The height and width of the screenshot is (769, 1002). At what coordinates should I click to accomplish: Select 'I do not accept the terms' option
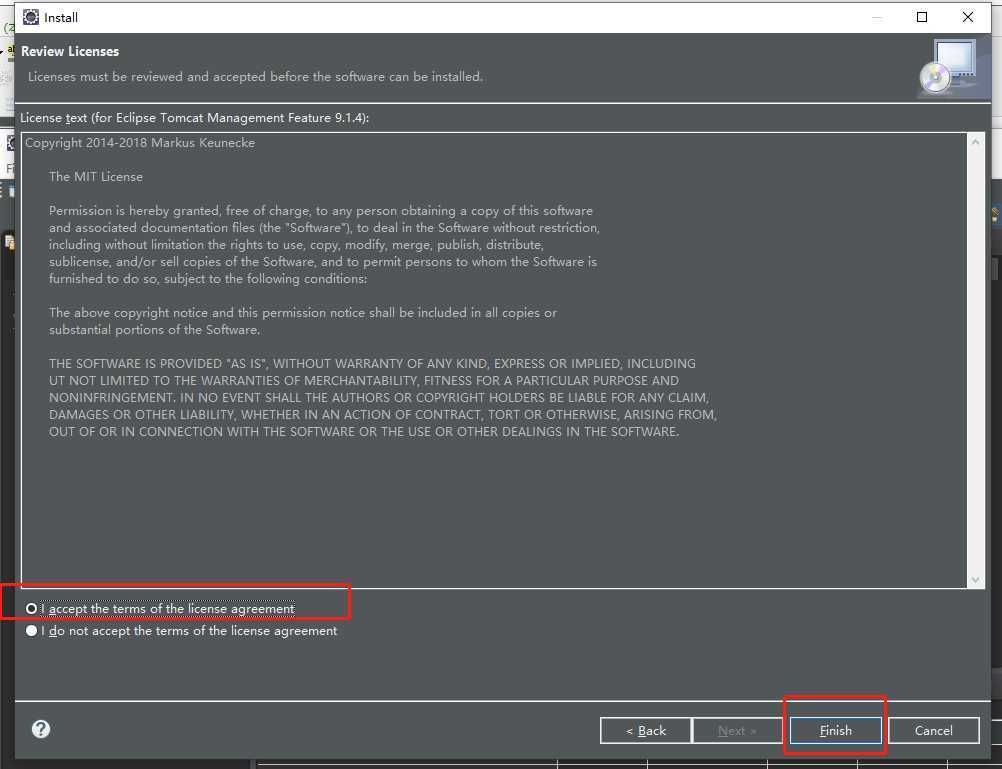pyautogui.click(x=181, y=631)
